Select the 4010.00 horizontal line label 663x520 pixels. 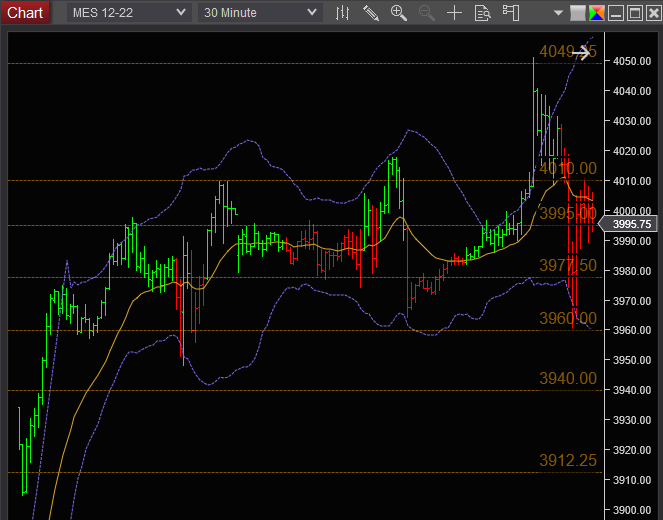tap(568, 168)
